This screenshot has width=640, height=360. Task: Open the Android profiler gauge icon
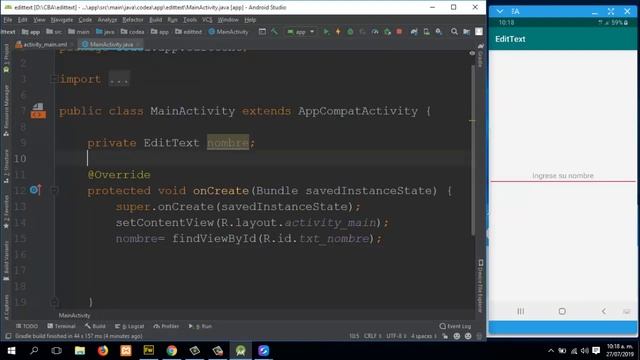coord(375,32)
